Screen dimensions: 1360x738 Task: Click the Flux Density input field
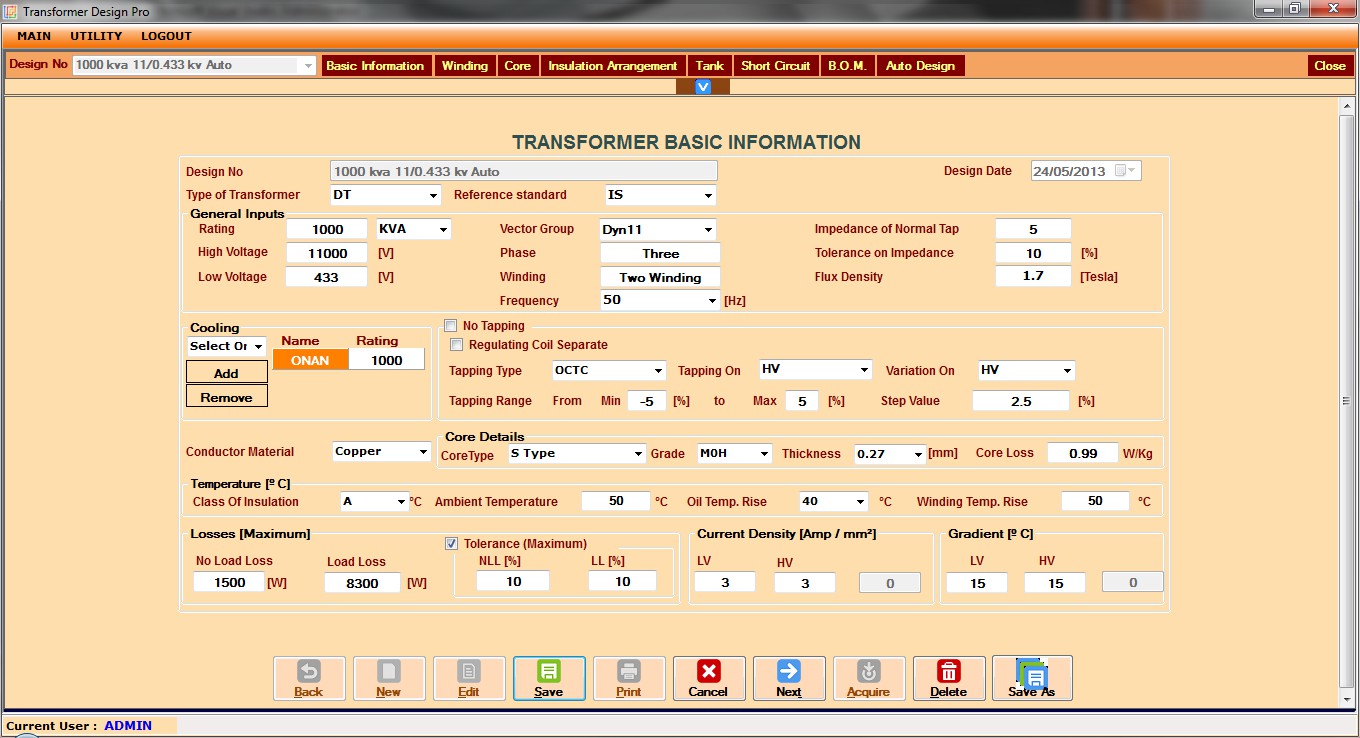click(x=1033, y=276)
